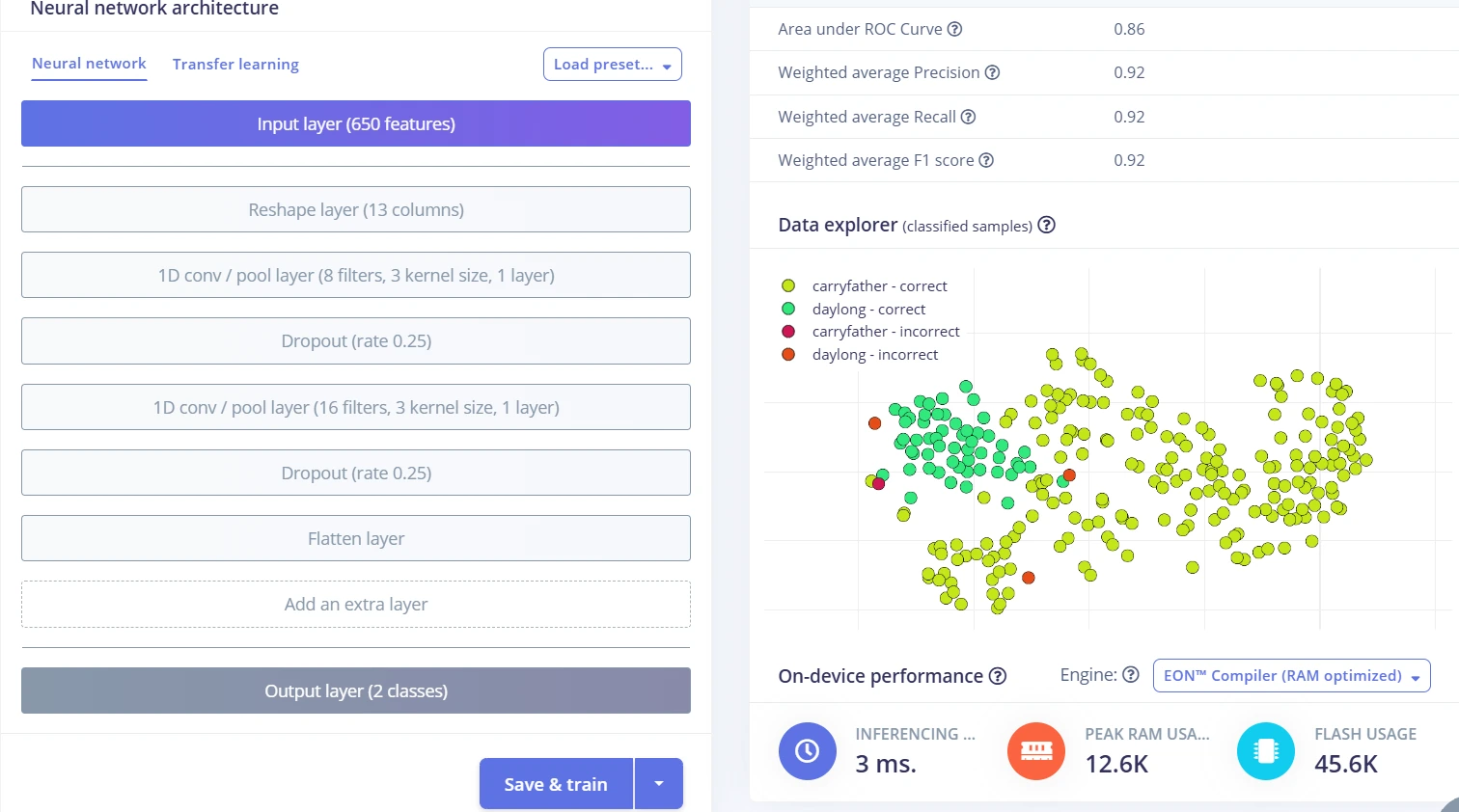1459x812 pixels.
Task: Toggle 'daylong - correct' legend entry
Action: point(853,309)
